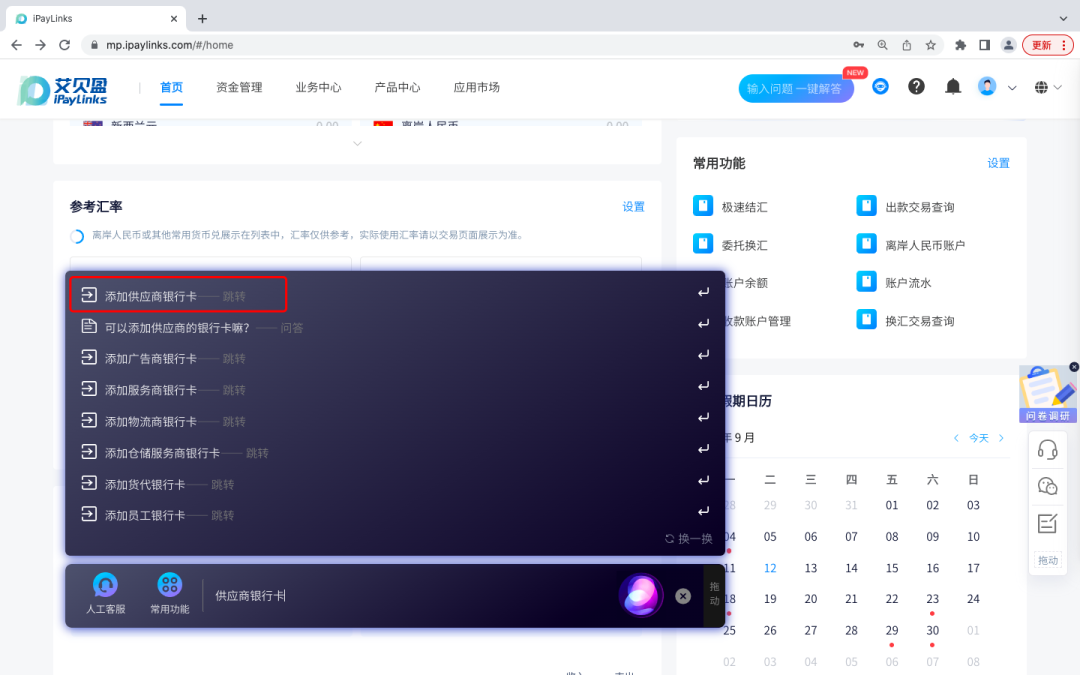Expand the user avatar dropdown chevron
Image resolution: width=1080 pixels, height=675 pixels.
tap(1012, 88)
